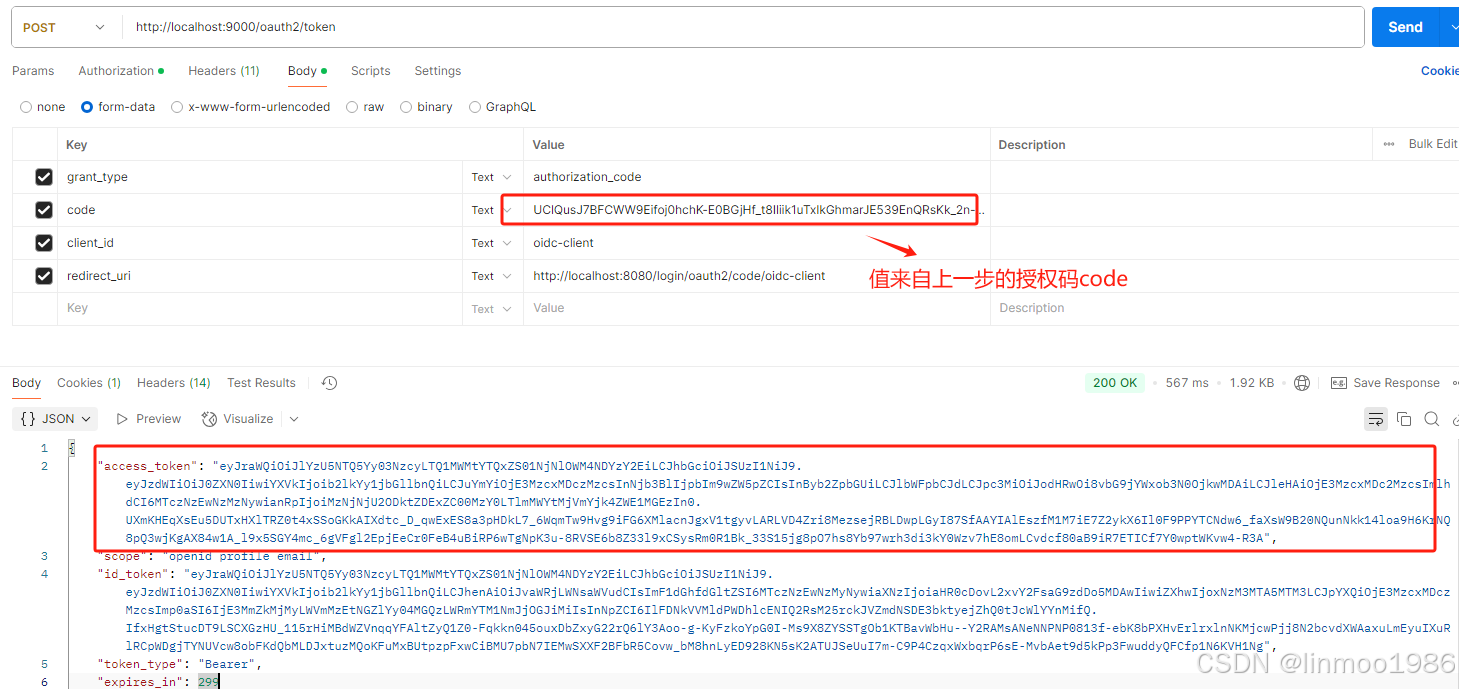Select the none body type
Image resolution: width=1459 pixels, height=689 pixels.
pyautogui.click(x=43, y=107)
